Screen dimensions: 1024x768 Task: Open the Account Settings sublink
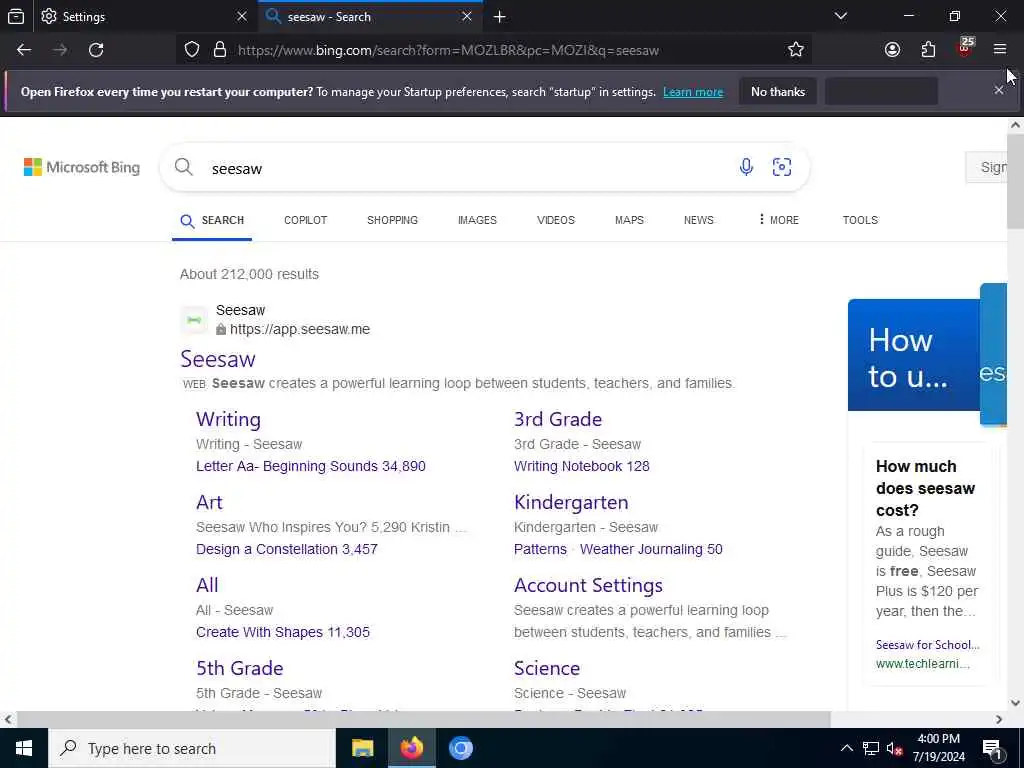588,585
